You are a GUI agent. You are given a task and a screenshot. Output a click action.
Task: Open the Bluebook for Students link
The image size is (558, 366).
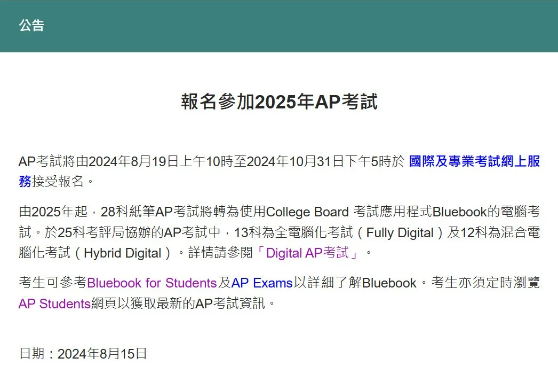click(152, 283)
